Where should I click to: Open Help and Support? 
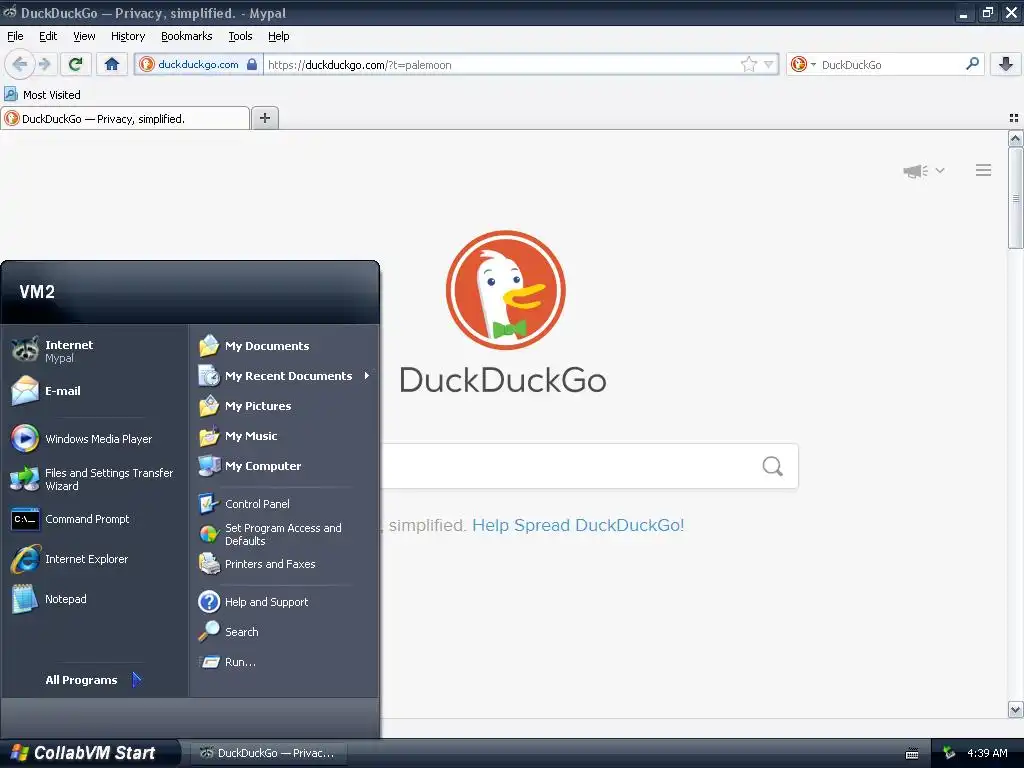285,601
